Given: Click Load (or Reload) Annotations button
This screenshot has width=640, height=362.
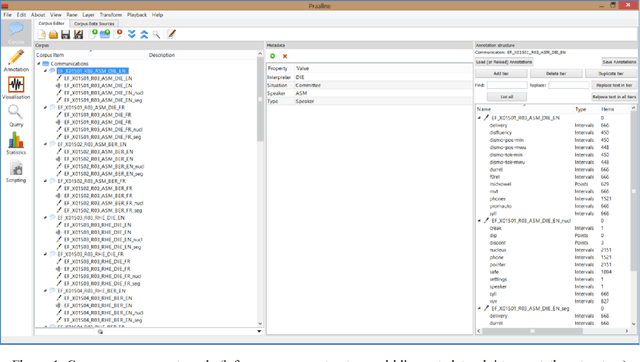Looking at the screenshot, I should [x=504, y=62].
